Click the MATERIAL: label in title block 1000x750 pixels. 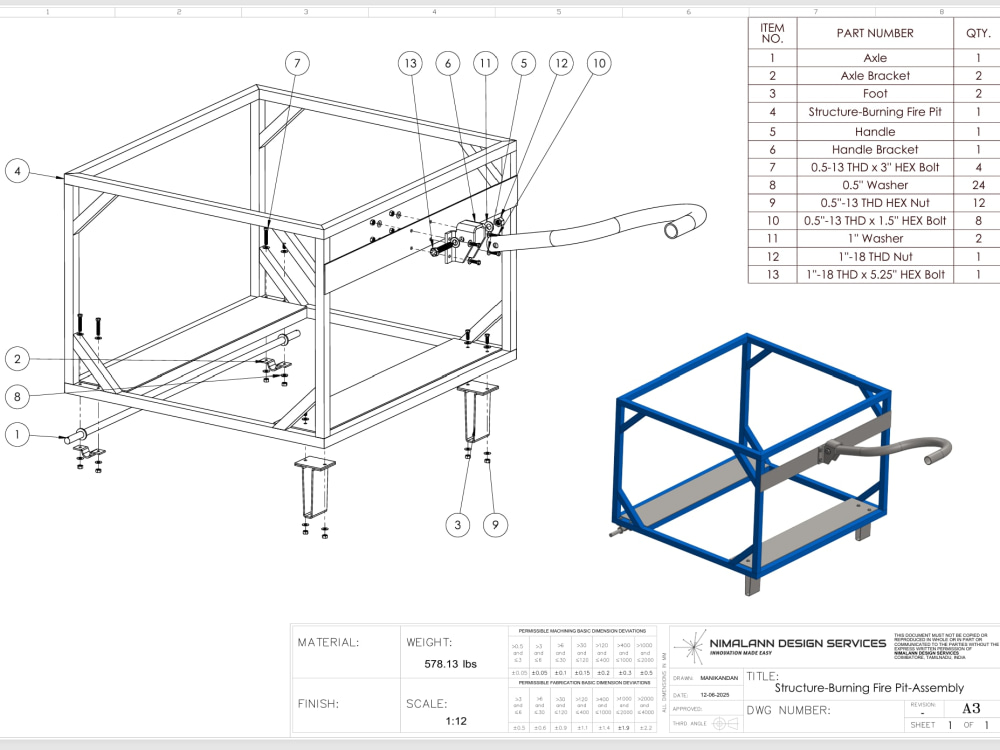(328, 642)
